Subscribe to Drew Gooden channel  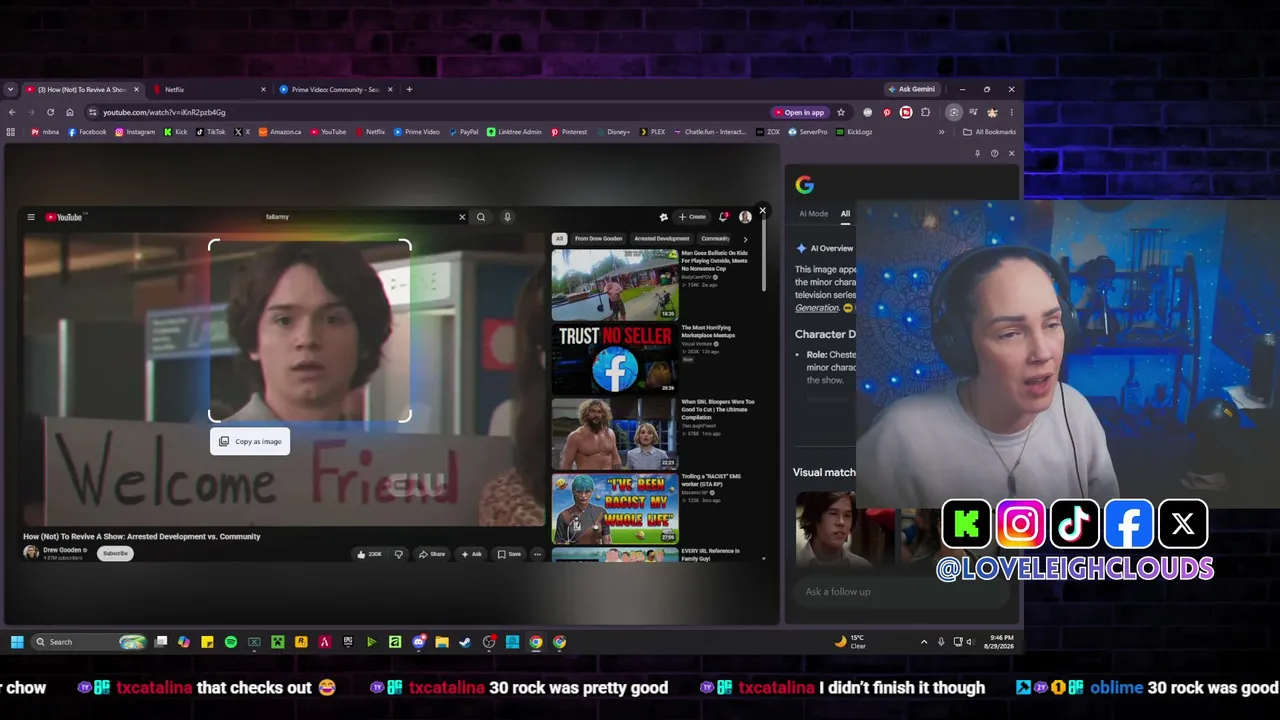click(x=115, y=553)
